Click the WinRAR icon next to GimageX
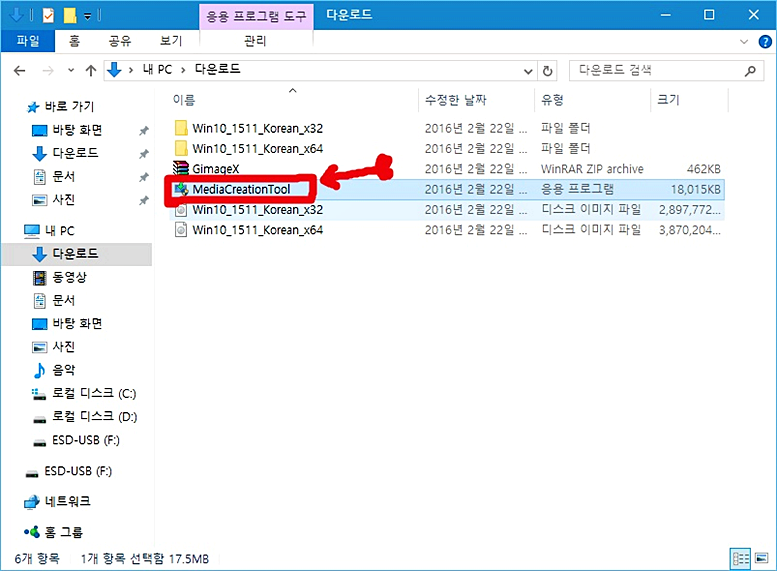The image size is (777, 571). coord(181,168)
